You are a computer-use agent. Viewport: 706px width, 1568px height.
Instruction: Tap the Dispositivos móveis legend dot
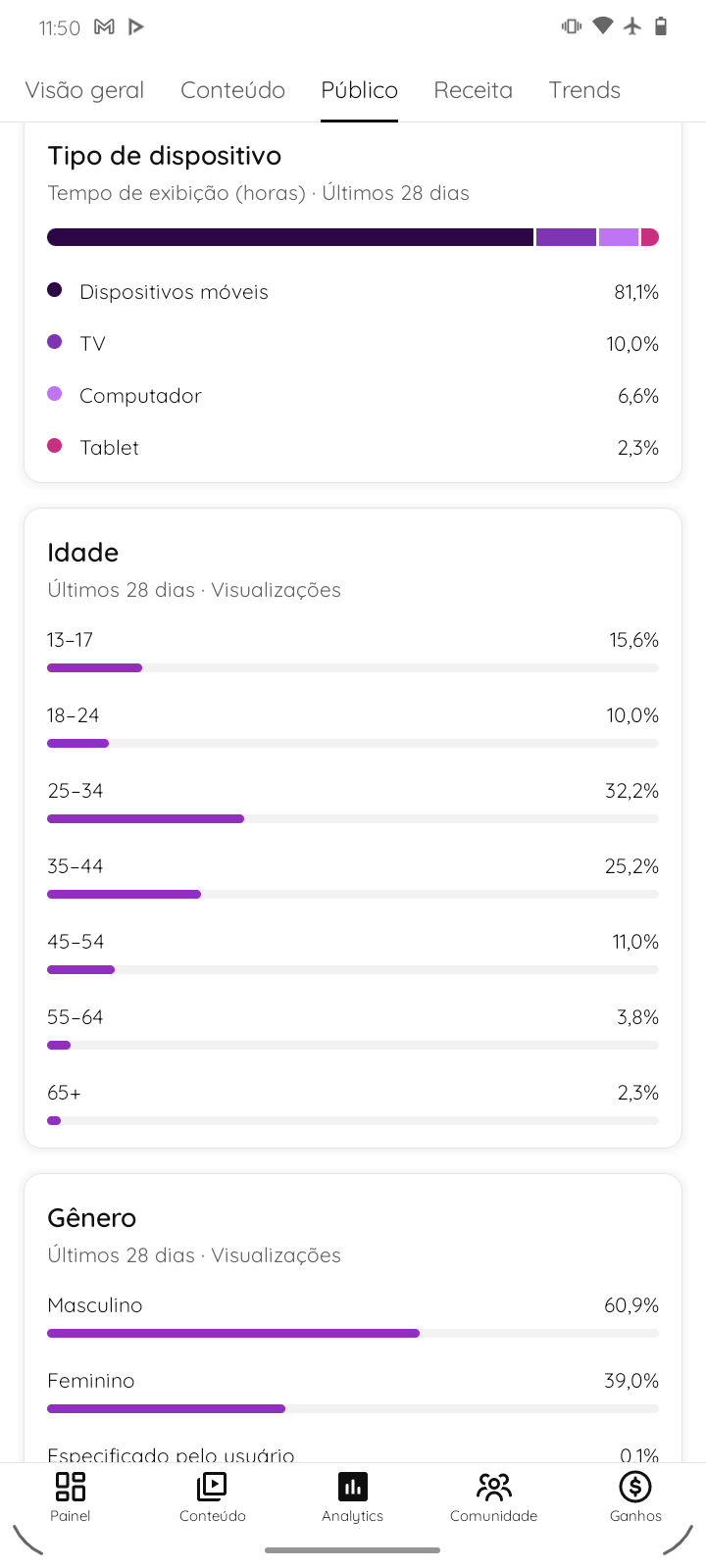55,290
